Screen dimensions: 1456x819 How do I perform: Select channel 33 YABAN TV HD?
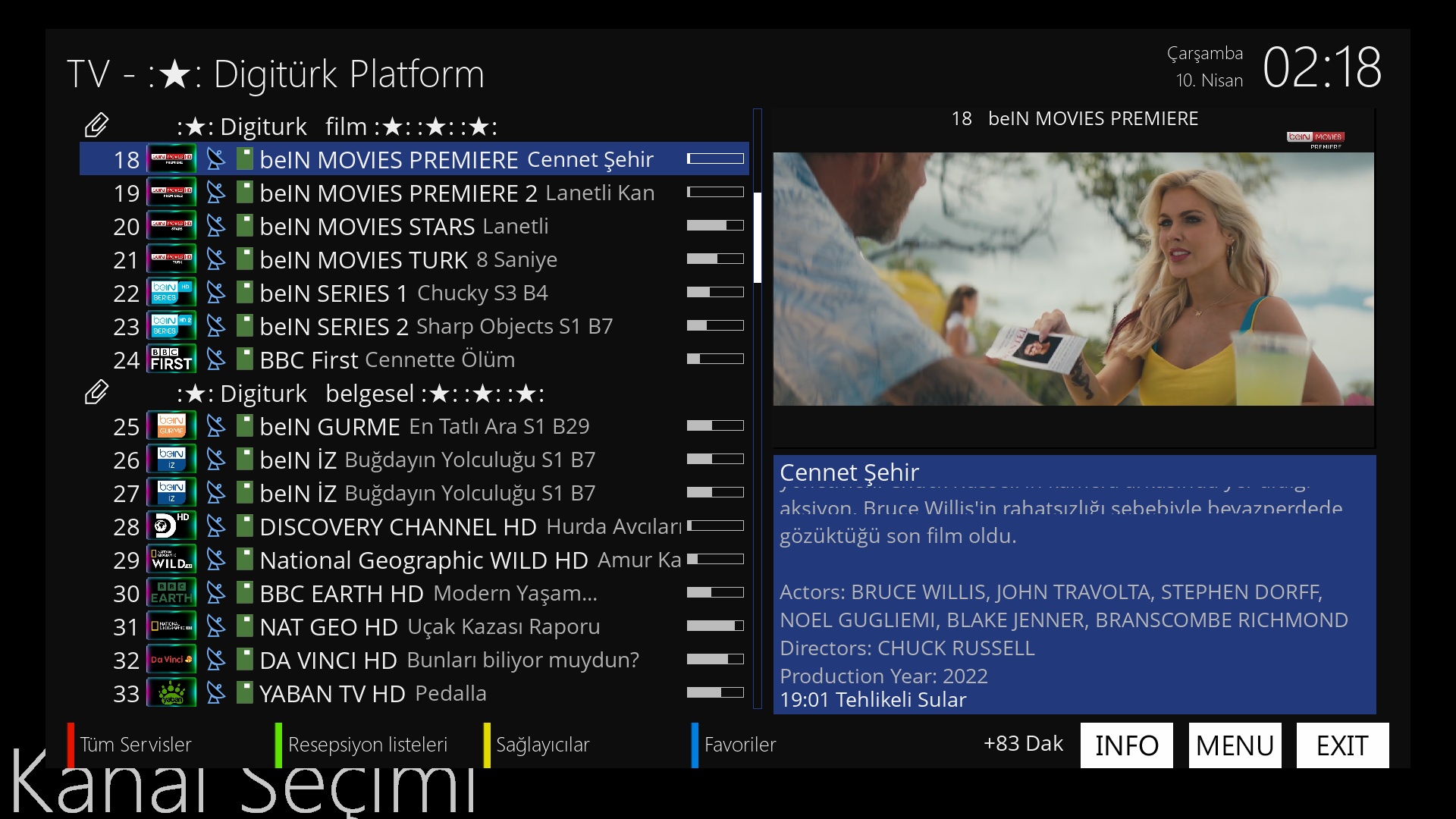coord(414,693)
